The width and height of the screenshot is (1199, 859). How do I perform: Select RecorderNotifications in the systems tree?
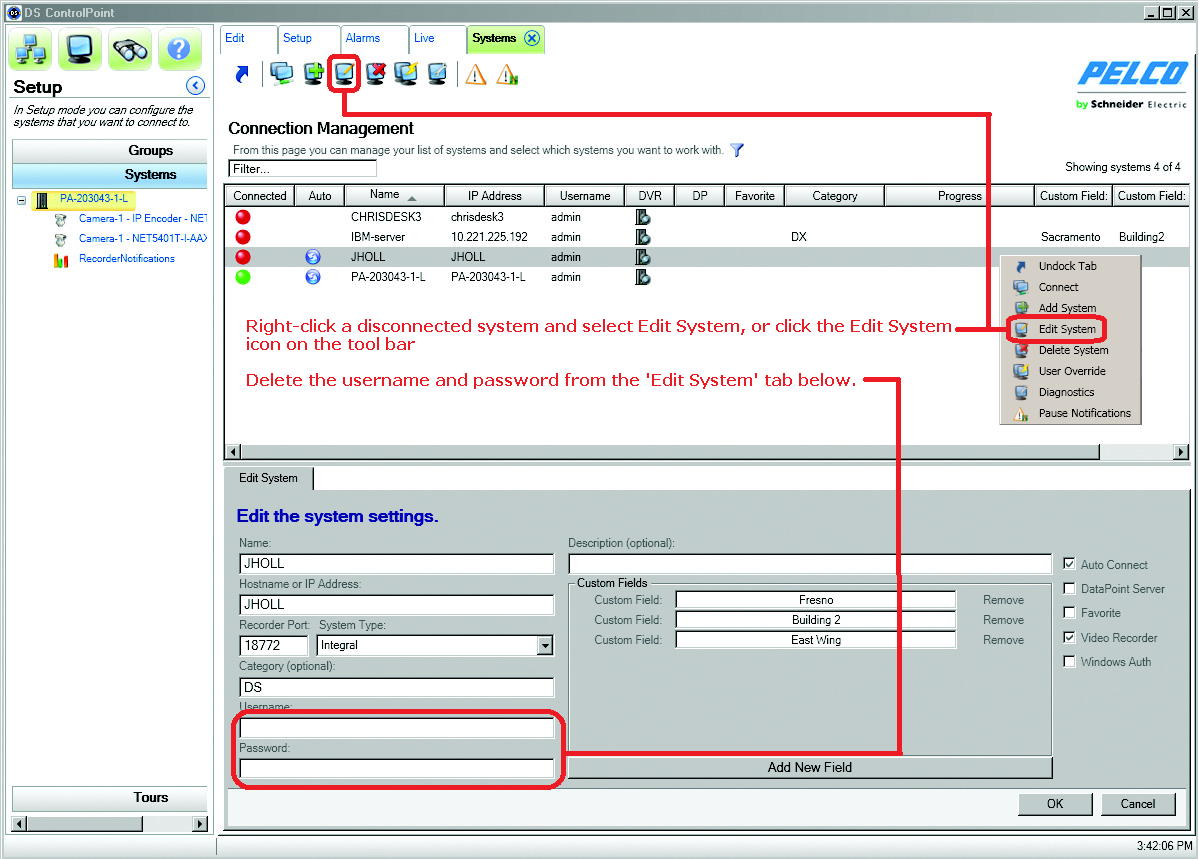125,258
